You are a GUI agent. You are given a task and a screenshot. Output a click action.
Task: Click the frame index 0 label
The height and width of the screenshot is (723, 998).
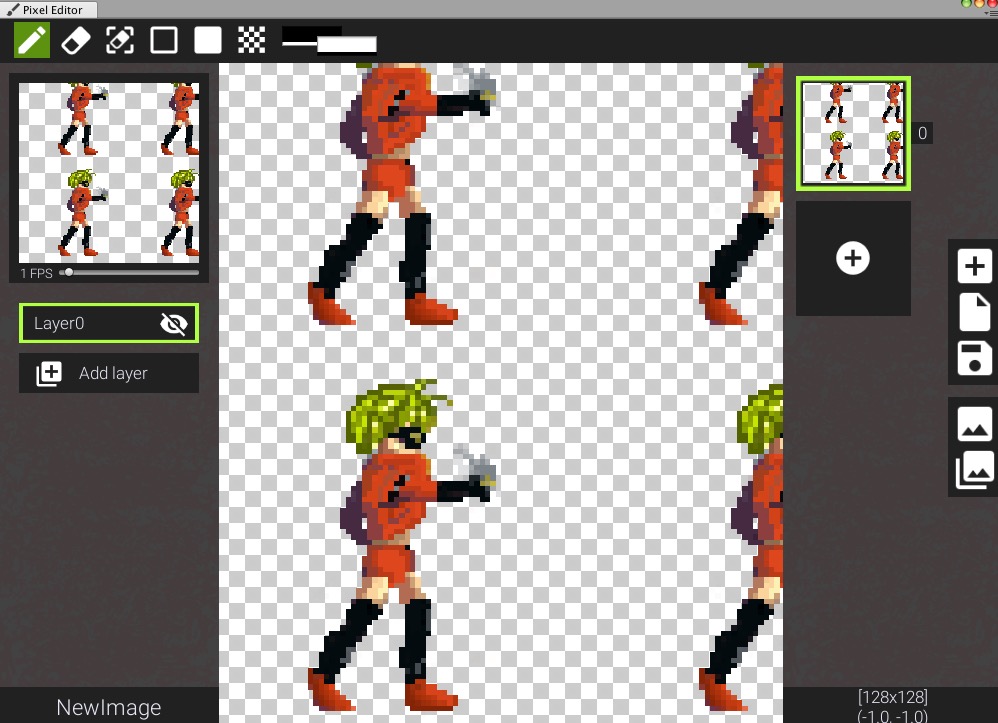point(922,133)
